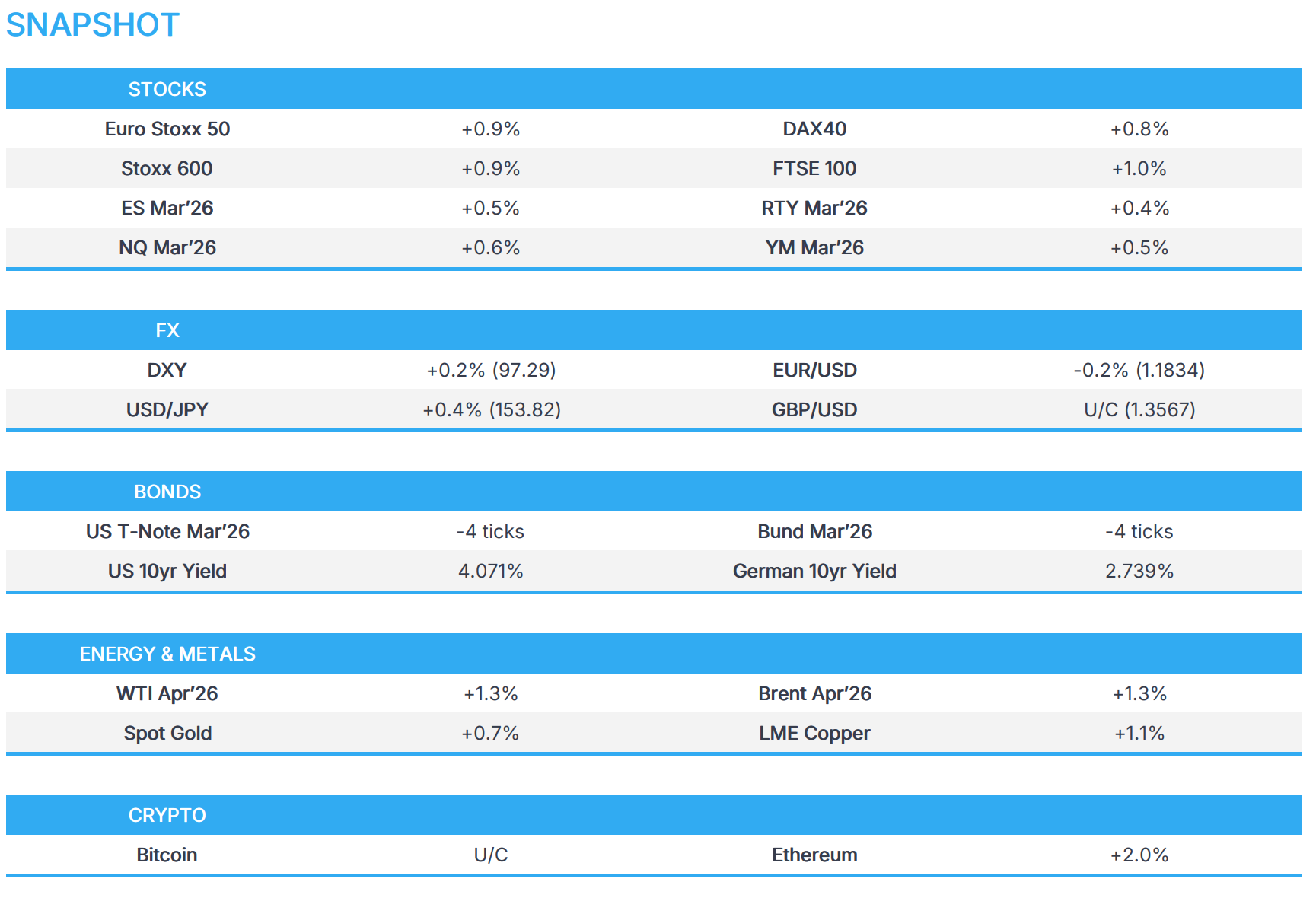Click the German 10yr Yield label
The width and height of the screenshot is (1316, 898).
coord(814,571)
